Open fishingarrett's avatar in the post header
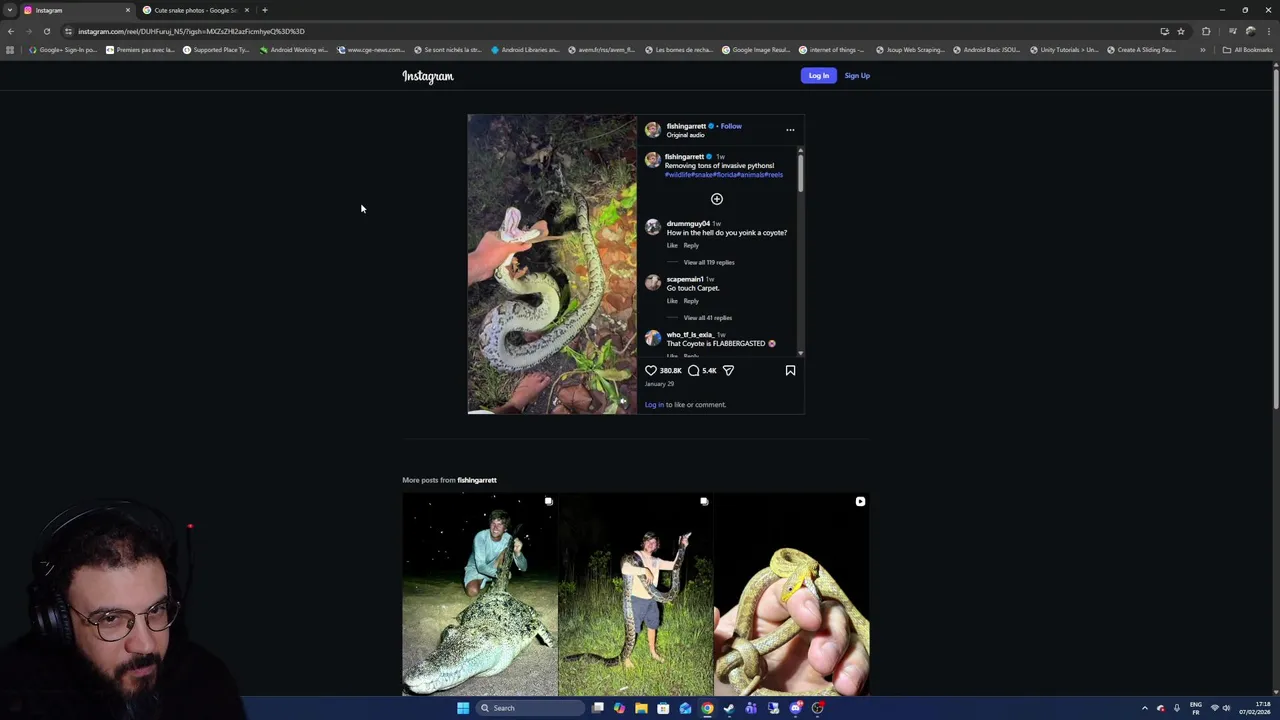 click(653, 130)
